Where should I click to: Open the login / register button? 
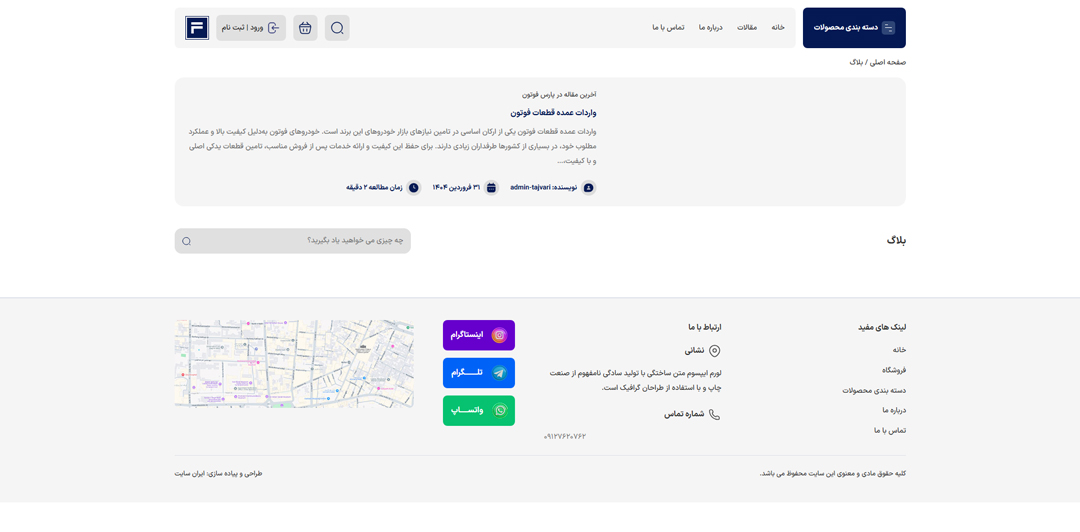coord(251,28)
